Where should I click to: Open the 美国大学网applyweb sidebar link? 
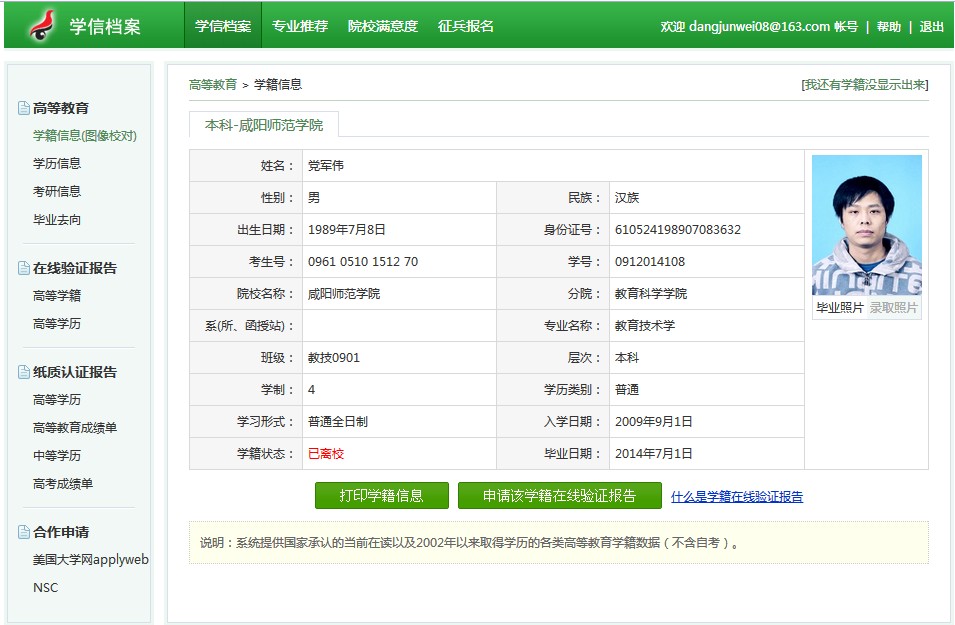90,560
